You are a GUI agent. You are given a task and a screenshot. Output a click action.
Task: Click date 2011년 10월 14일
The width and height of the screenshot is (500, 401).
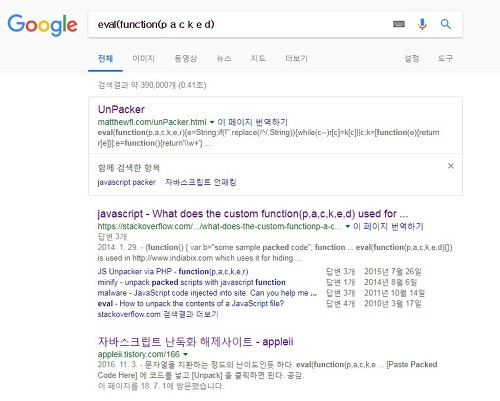tap(394, 293)
